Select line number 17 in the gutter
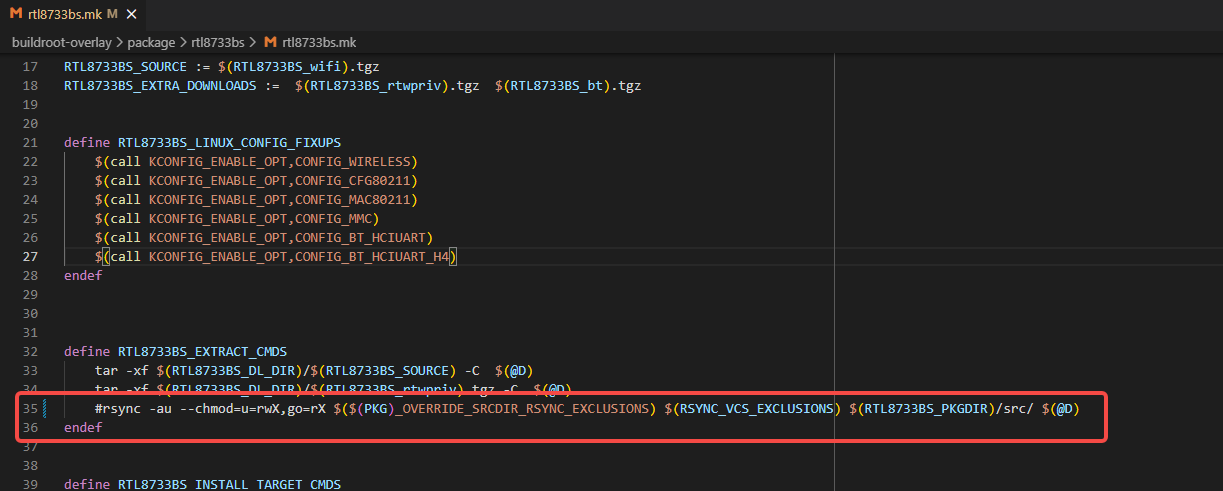 pos(29,67)
